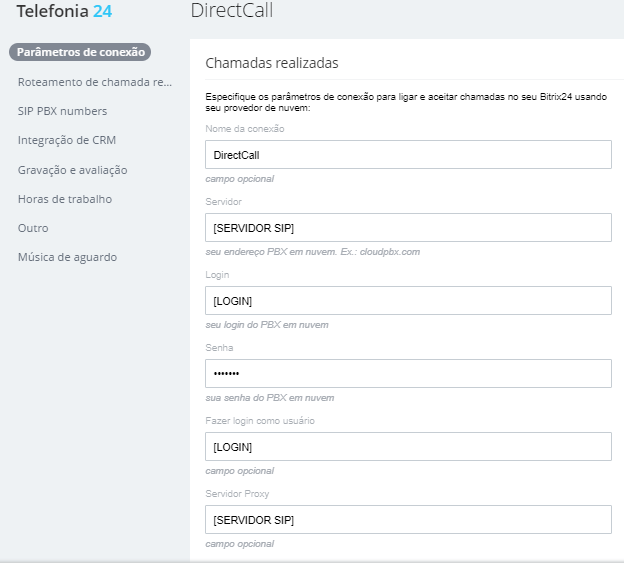Click the Senha field label

click(x=219, y=348)
